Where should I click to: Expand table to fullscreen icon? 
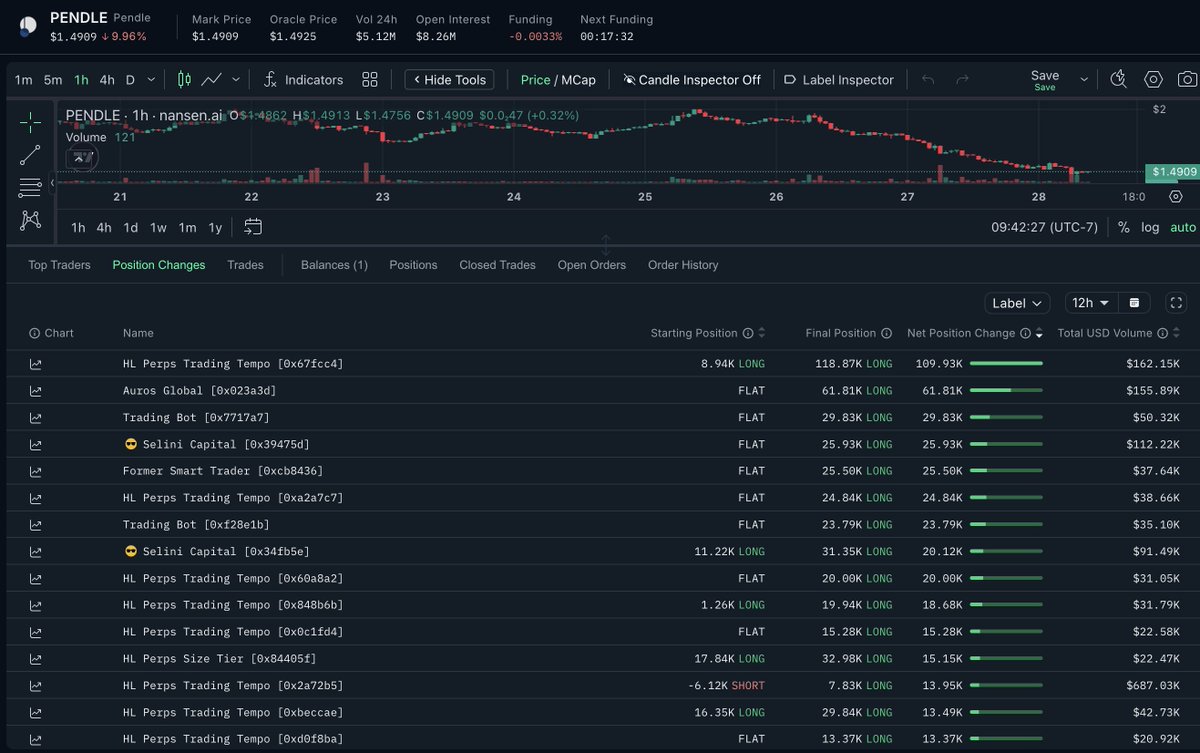(x=1176, y=303)
